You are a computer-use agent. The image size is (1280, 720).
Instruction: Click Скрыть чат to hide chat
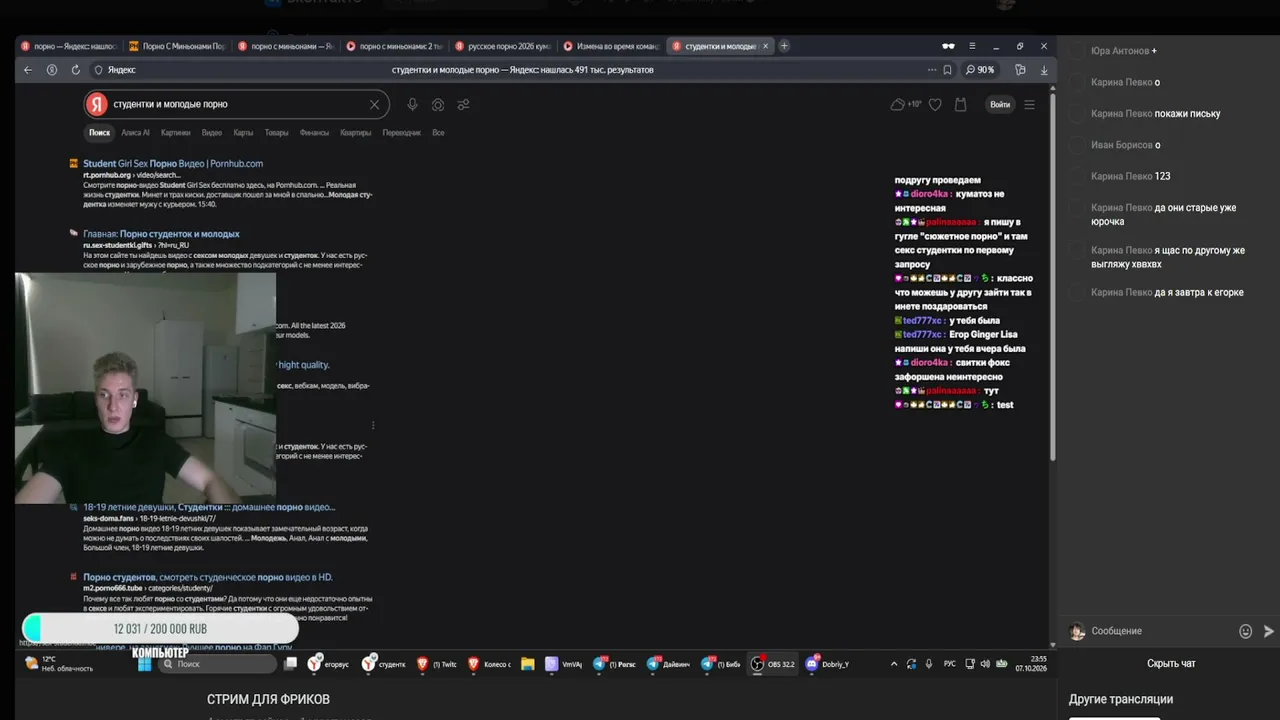(1171, 663)
